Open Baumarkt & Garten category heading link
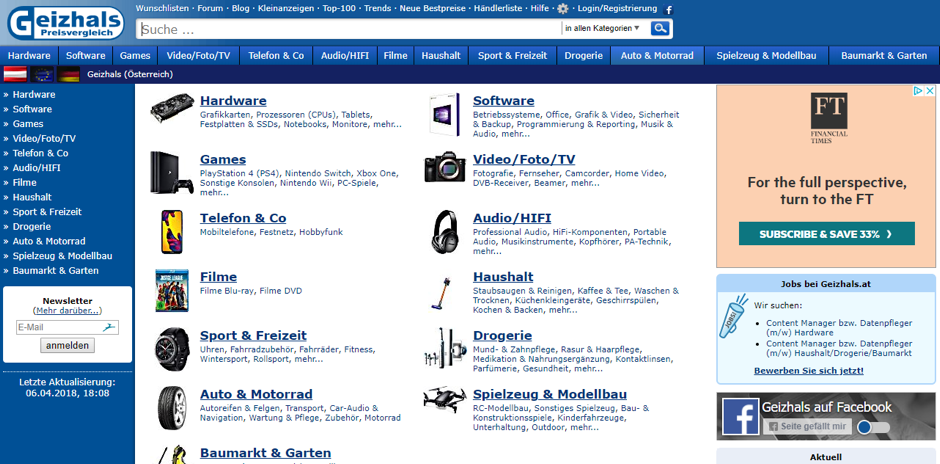This screenshot has width=940, height=464. 265,453
